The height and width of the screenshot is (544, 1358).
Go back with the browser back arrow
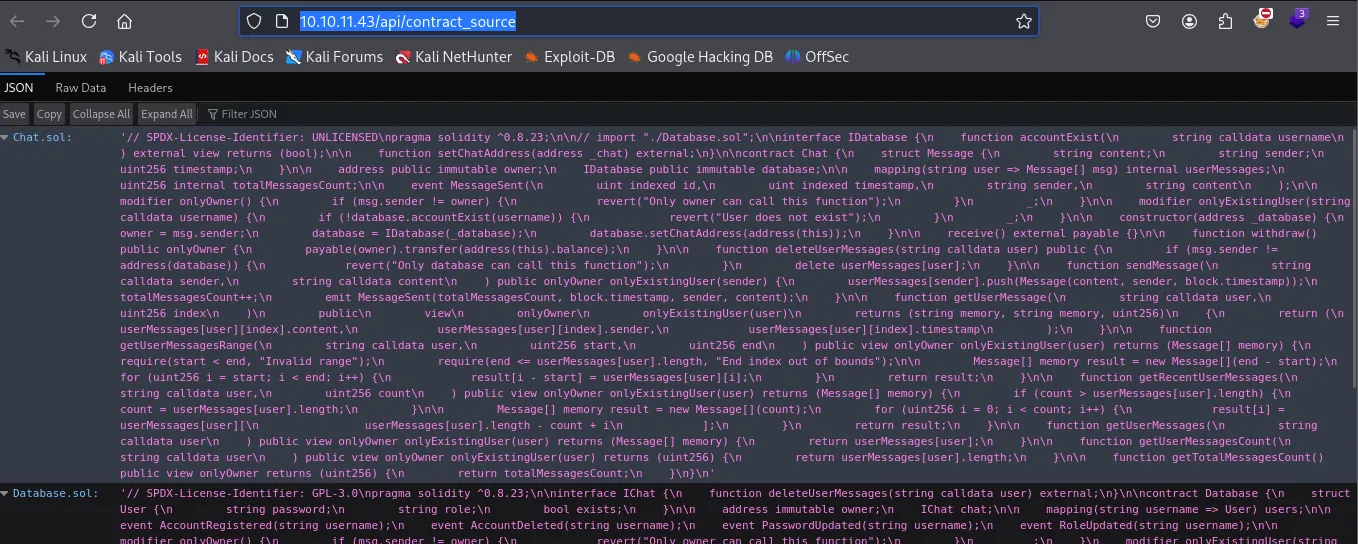point(17,21)
